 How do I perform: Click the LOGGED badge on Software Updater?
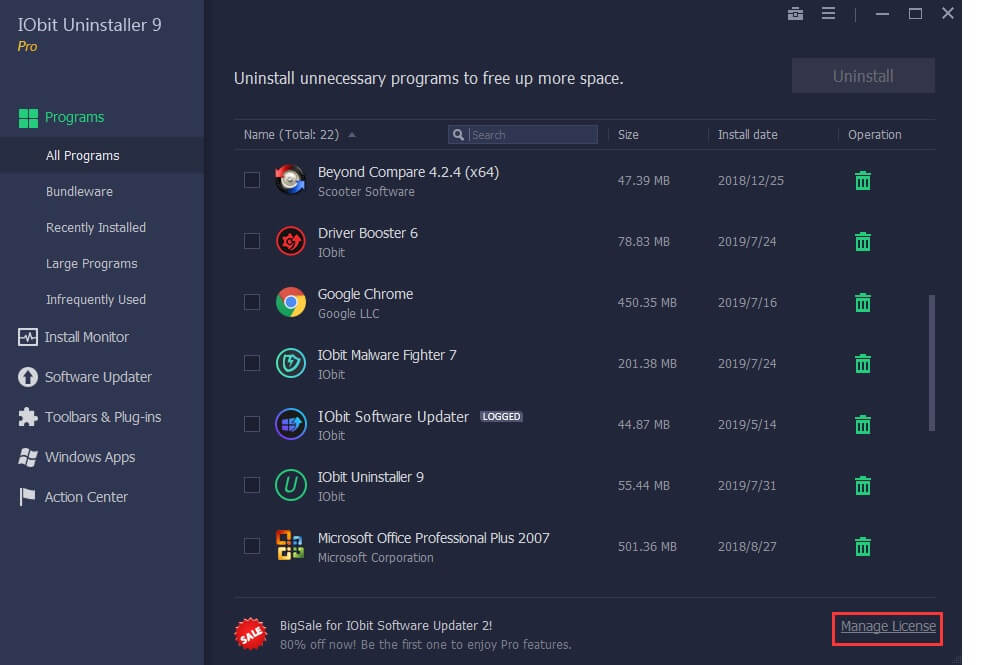pyautogui.click(x=501, y=417)
